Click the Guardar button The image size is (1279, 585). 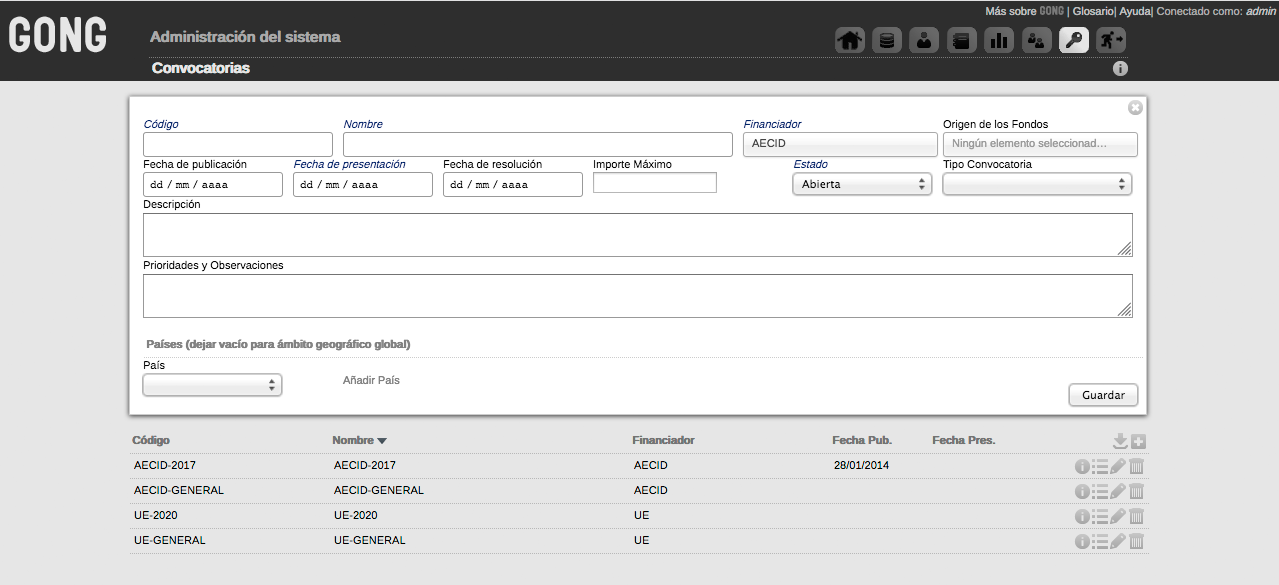pos(1103,395)
